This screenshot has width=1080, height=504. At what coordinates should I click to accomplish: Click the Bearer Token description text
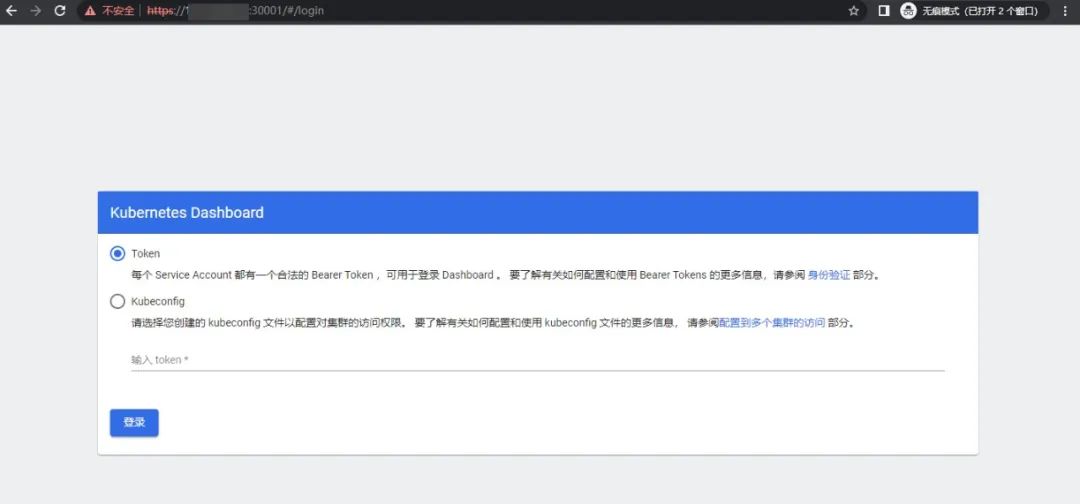pos(506,275)
